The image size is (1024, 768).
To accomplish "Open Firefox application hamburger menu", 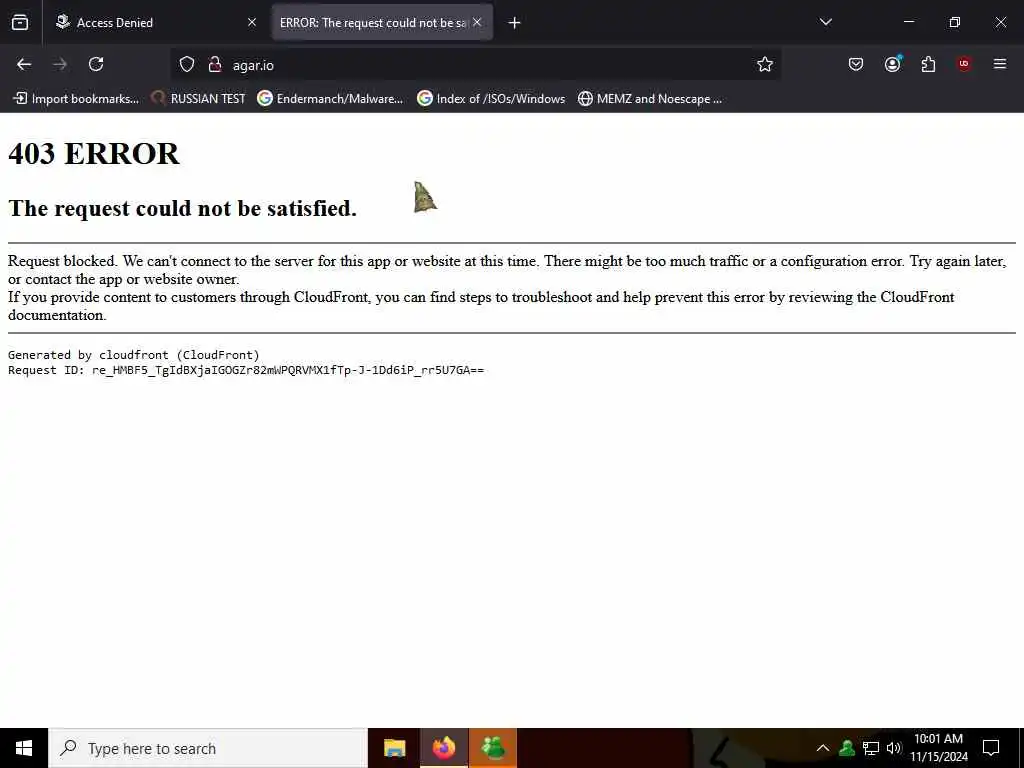I will tap(1000, 64).
